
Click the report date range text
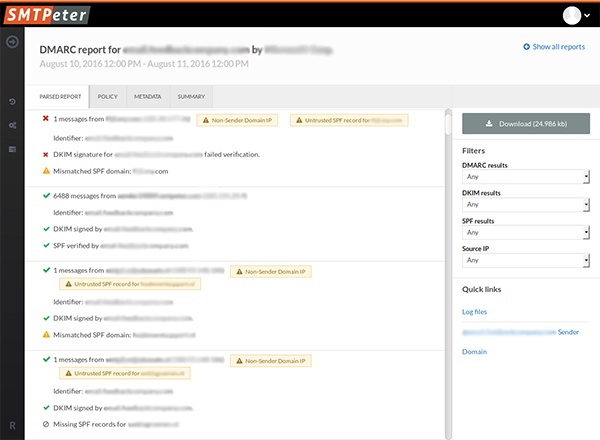144,64
